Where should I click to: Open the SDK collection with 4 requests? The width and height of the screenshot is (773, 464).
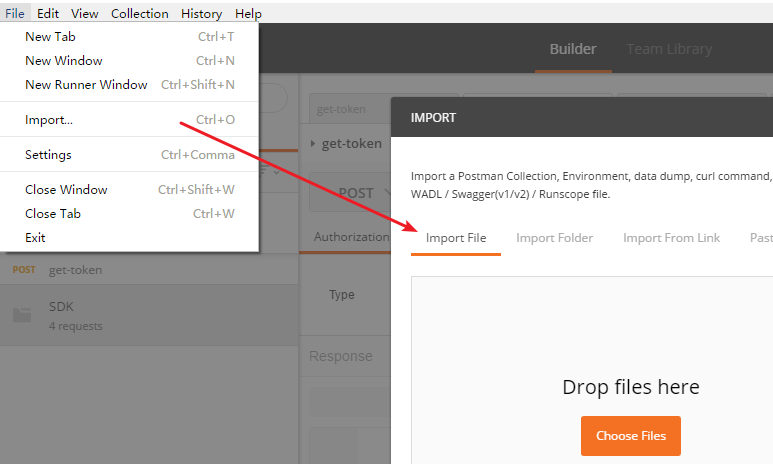(149, 315)
